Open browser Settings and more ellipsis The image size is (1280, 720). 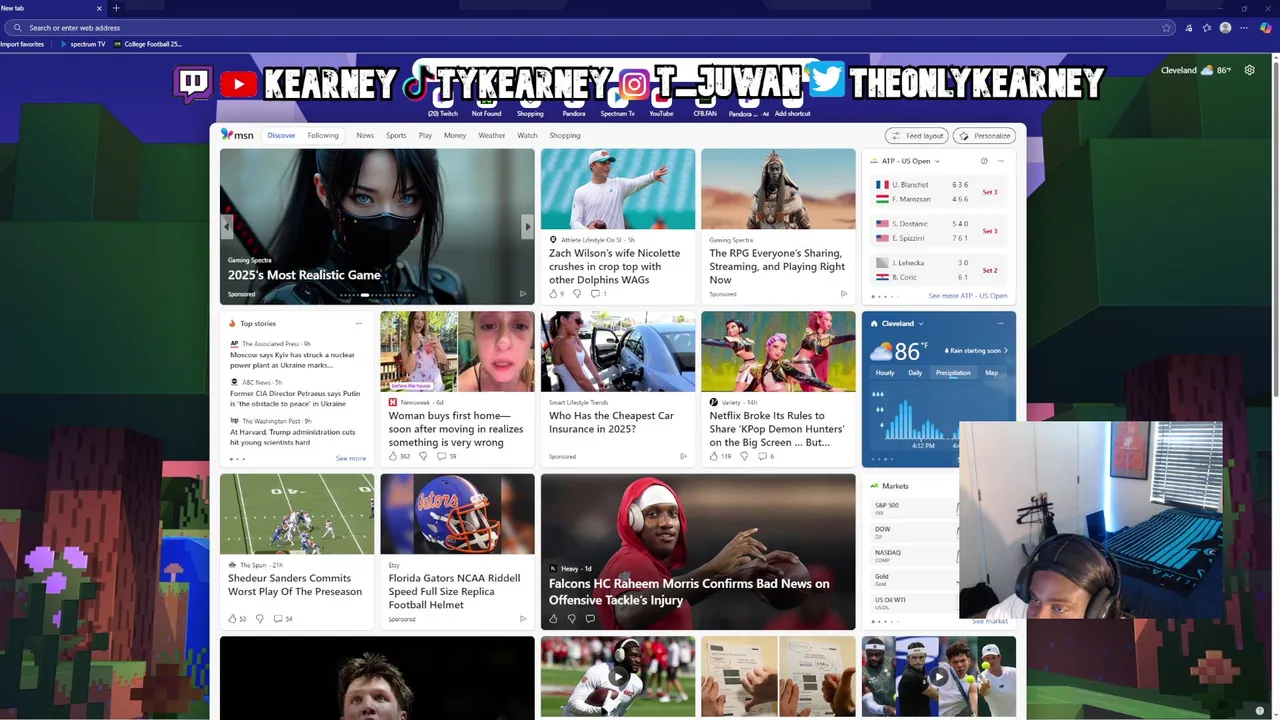(x=1244, y=28)
